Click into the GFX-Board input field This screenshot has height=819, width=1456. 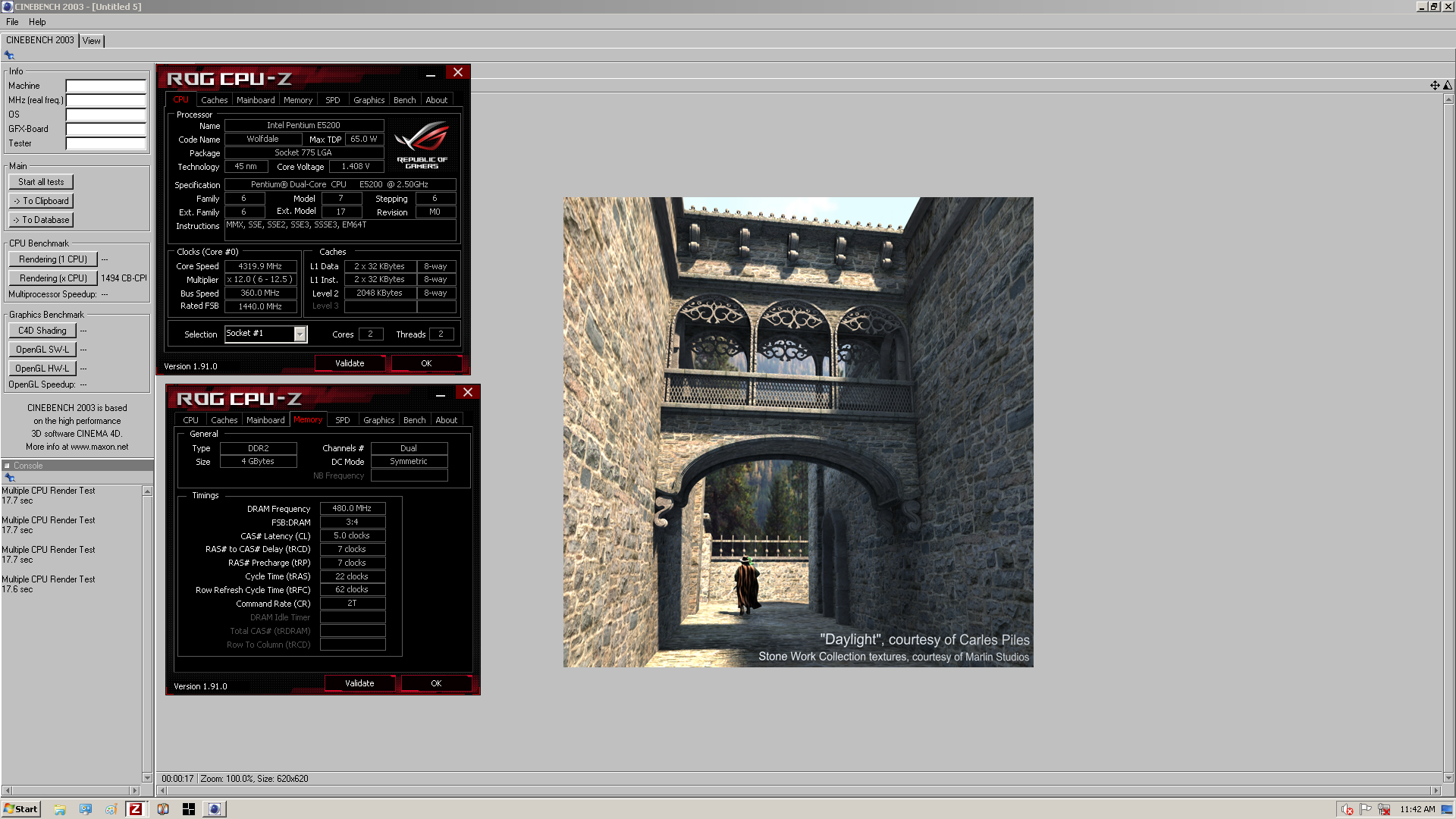pyautogui.click(x=105, y=129)
